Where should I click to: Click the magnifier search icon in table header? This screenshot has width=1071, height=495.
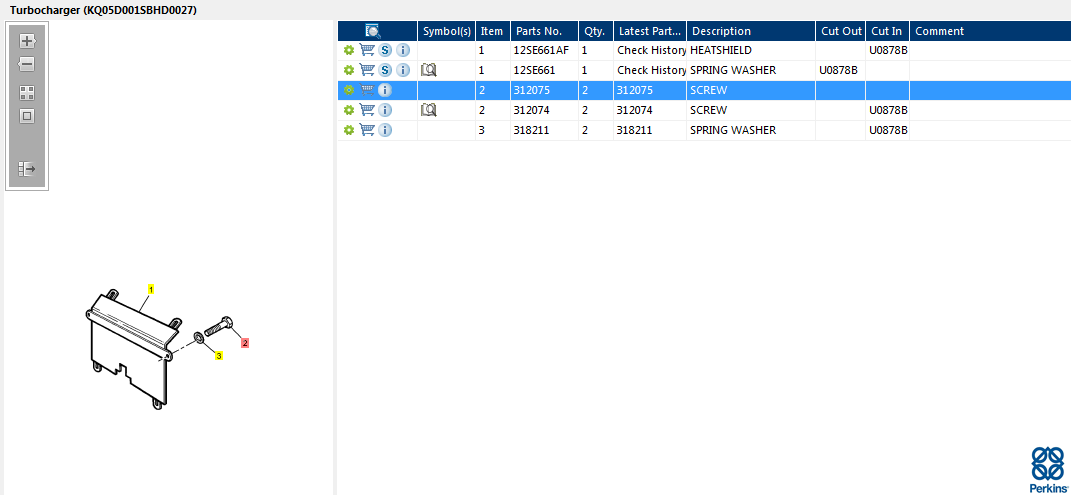(x=373, y=31)
